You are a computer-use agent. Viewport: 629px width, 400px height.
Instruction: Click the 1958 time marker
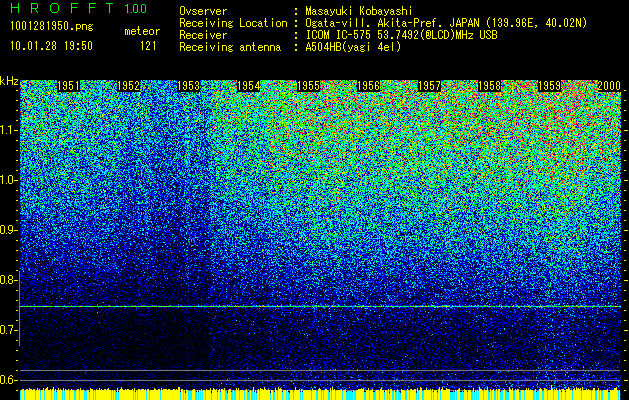(489, 86)
